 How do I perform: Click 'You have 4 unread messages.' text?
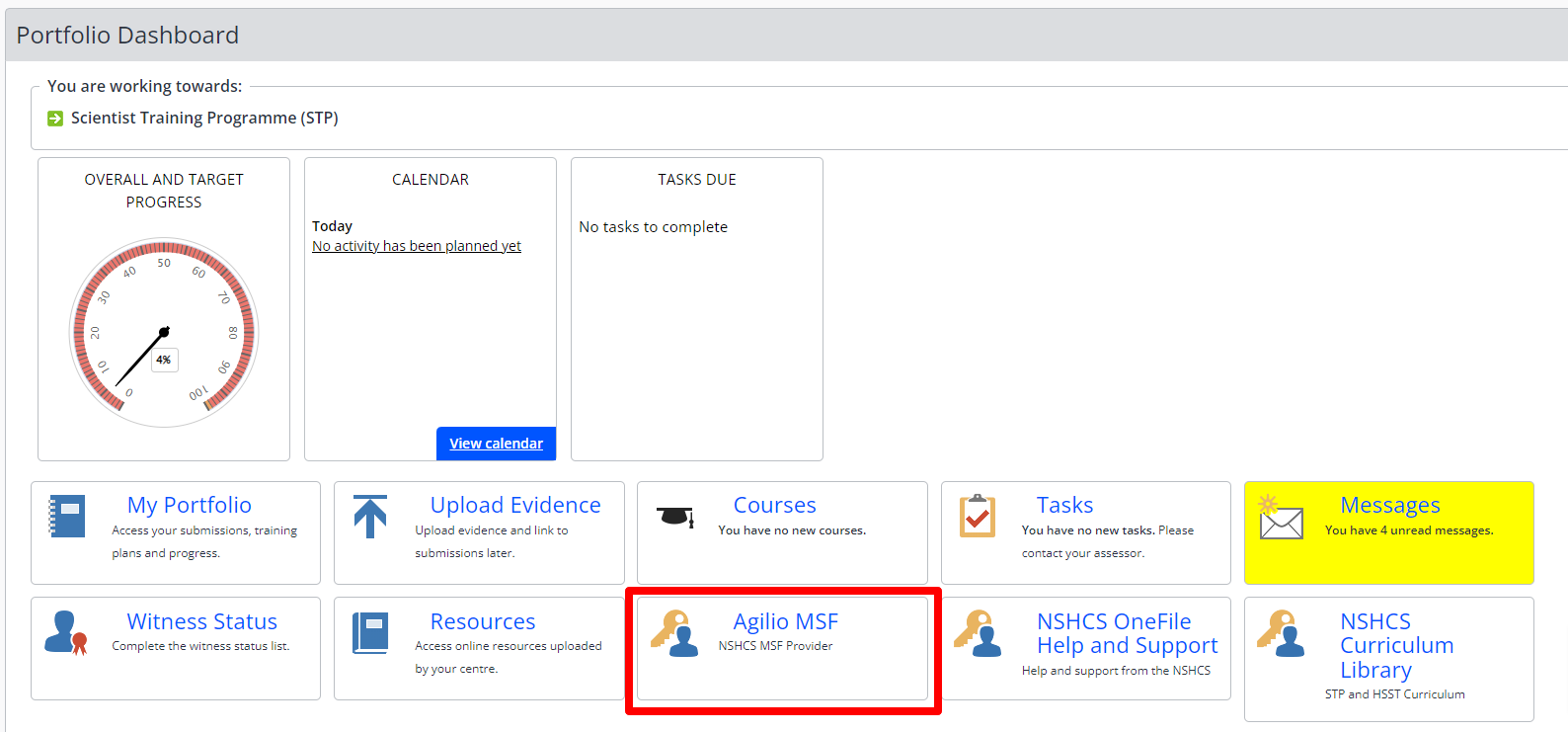point(1409,530)
